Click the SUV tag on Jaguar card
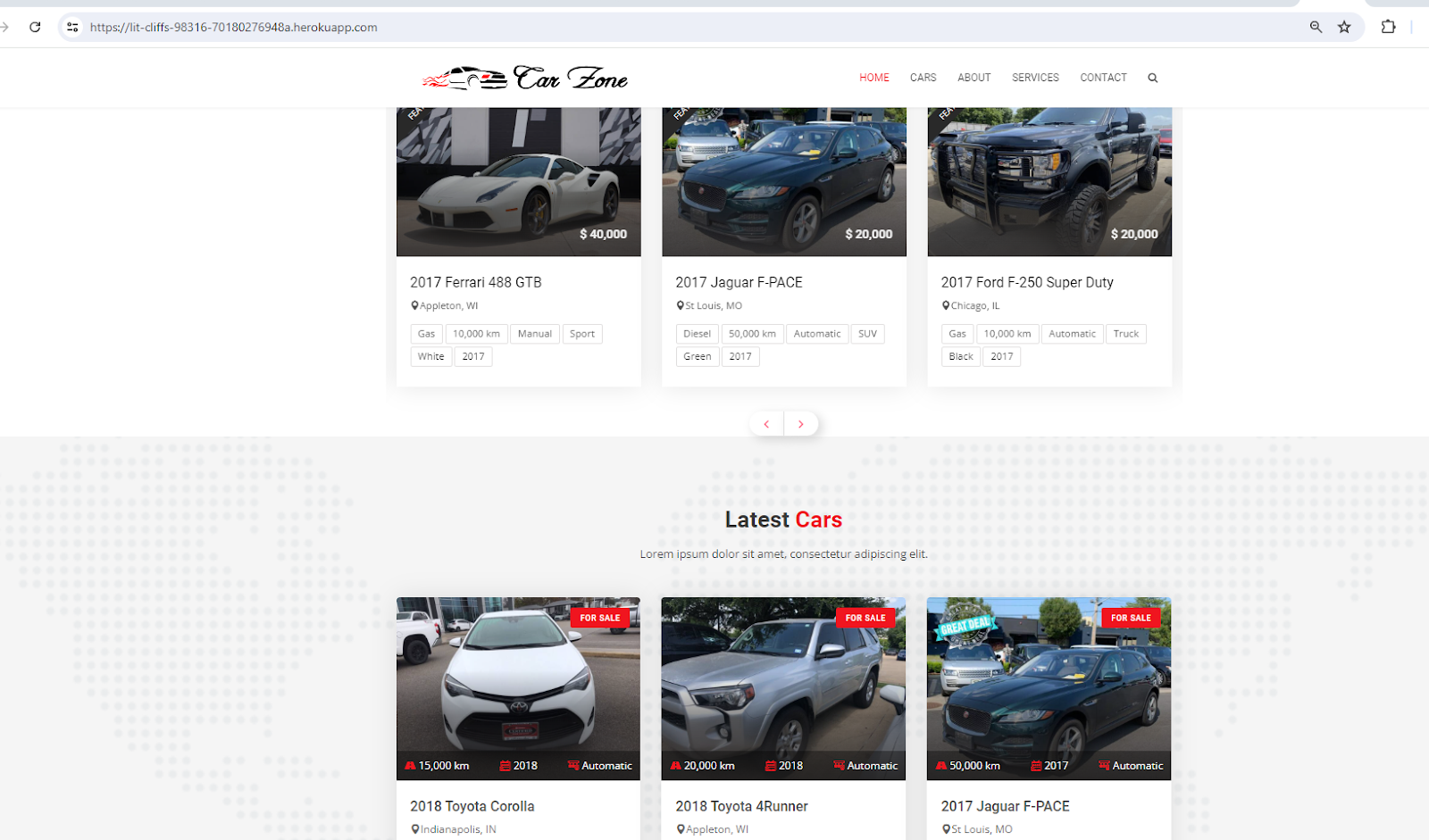 (x=867, y=334)
